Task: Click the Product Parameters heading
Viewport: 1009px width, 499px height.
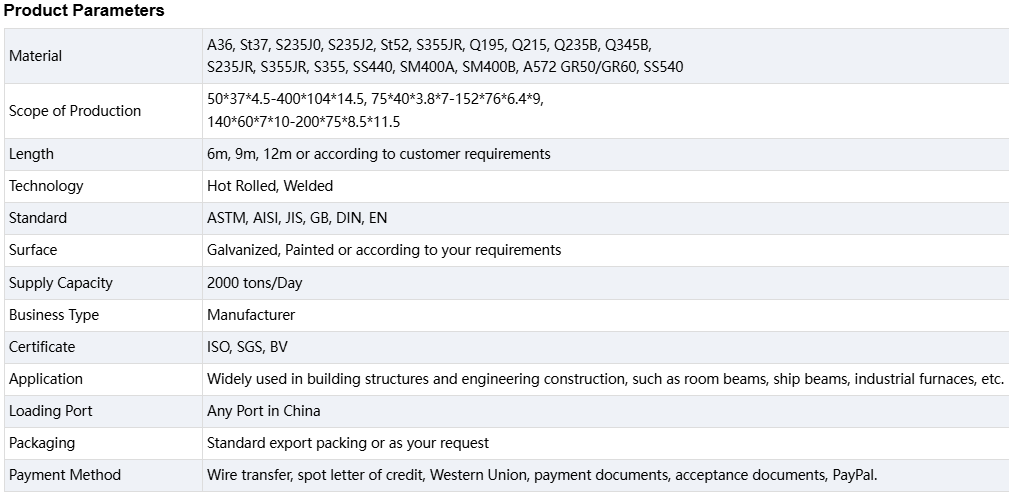Action: [x=84, y=10]
